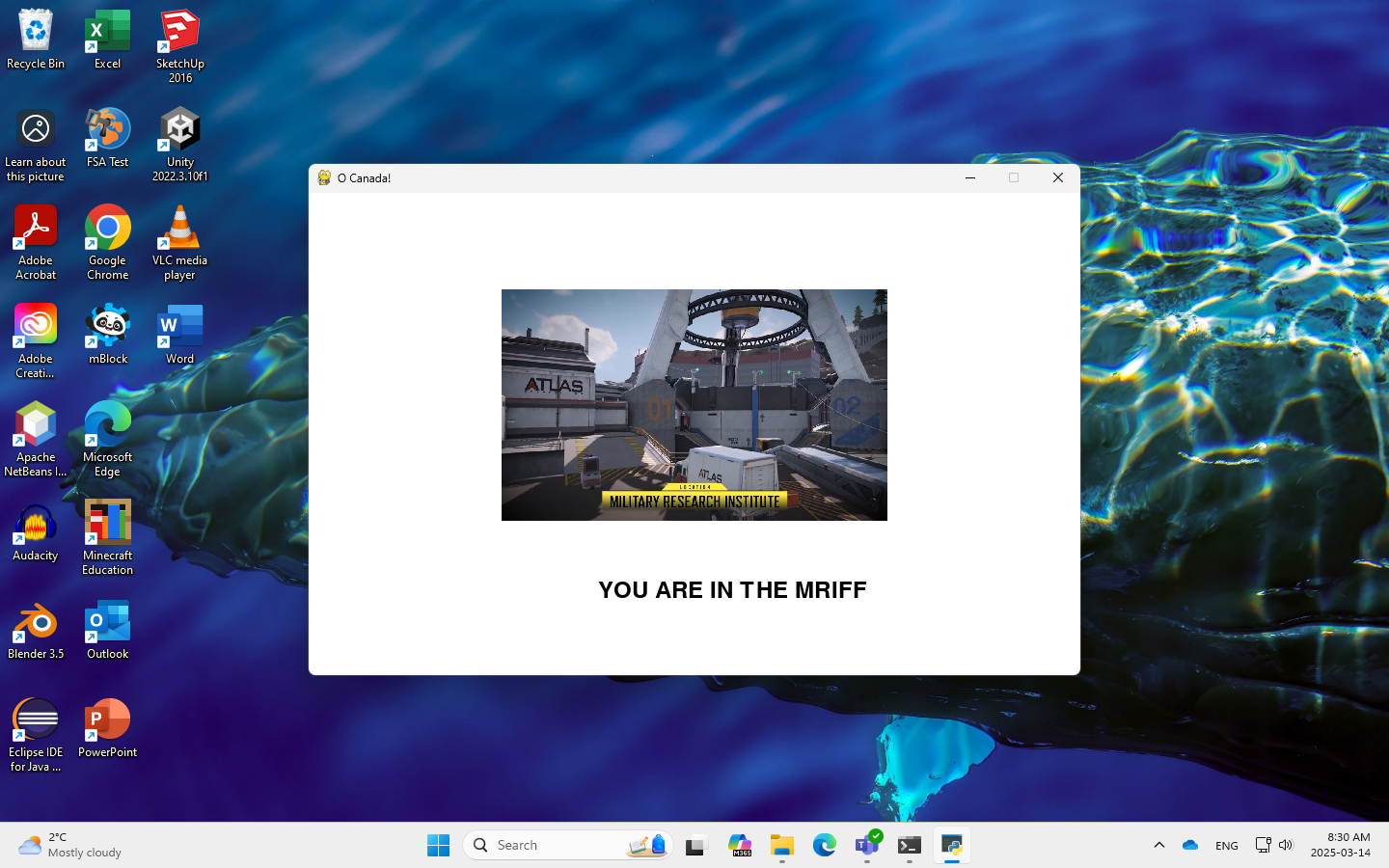Screen dimensions: 1389x868
Task: Open Microsoft Edge desktop shortcut
Action: point(107,440)
